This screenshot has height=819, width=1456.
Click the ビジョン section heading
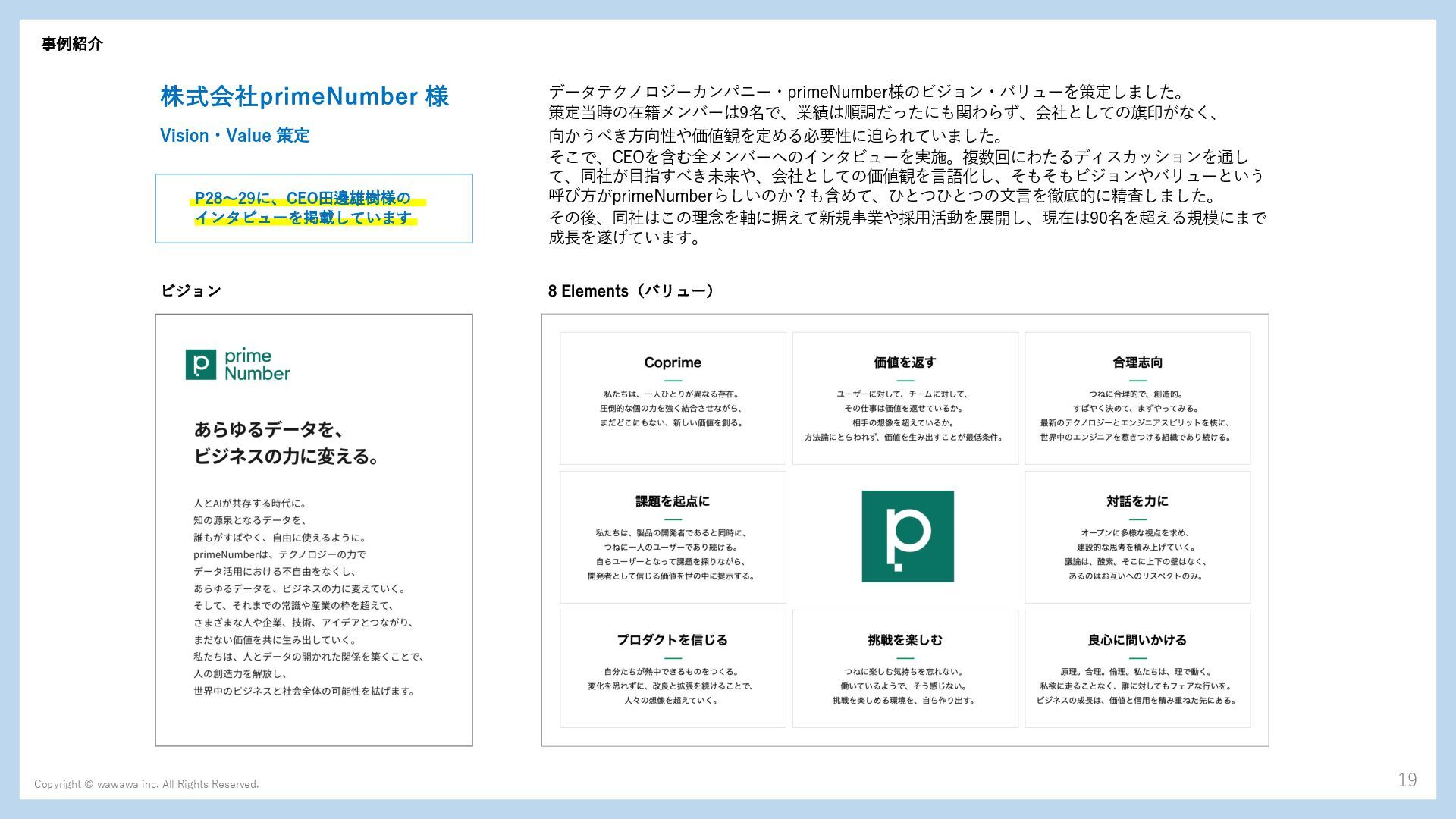click(191, 290)
